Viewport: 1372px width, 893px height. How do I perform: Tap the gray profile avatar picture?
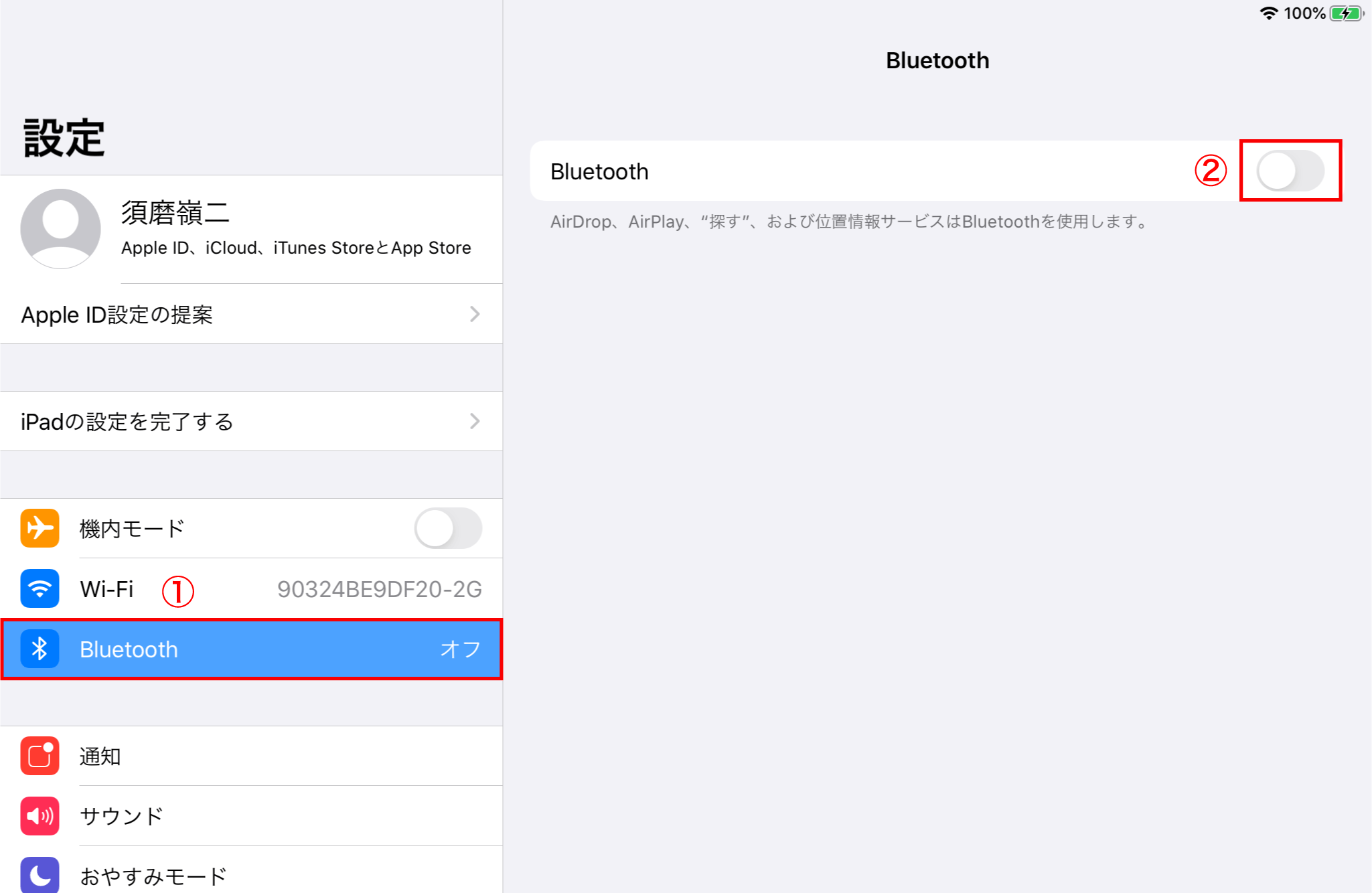click(61, 229)
